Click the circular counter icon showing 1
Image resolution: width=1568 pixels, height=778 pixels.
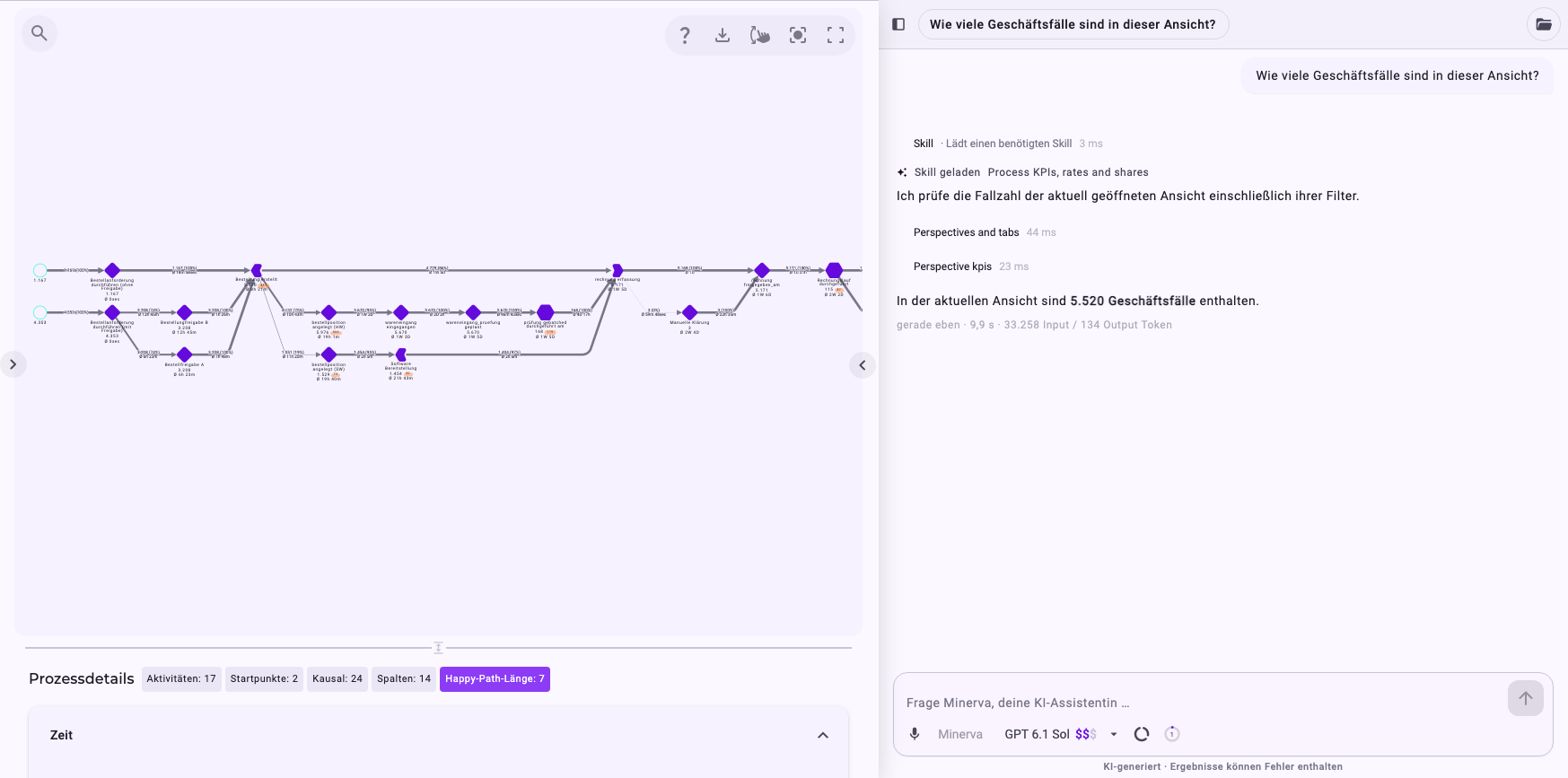pos(1172,734)
